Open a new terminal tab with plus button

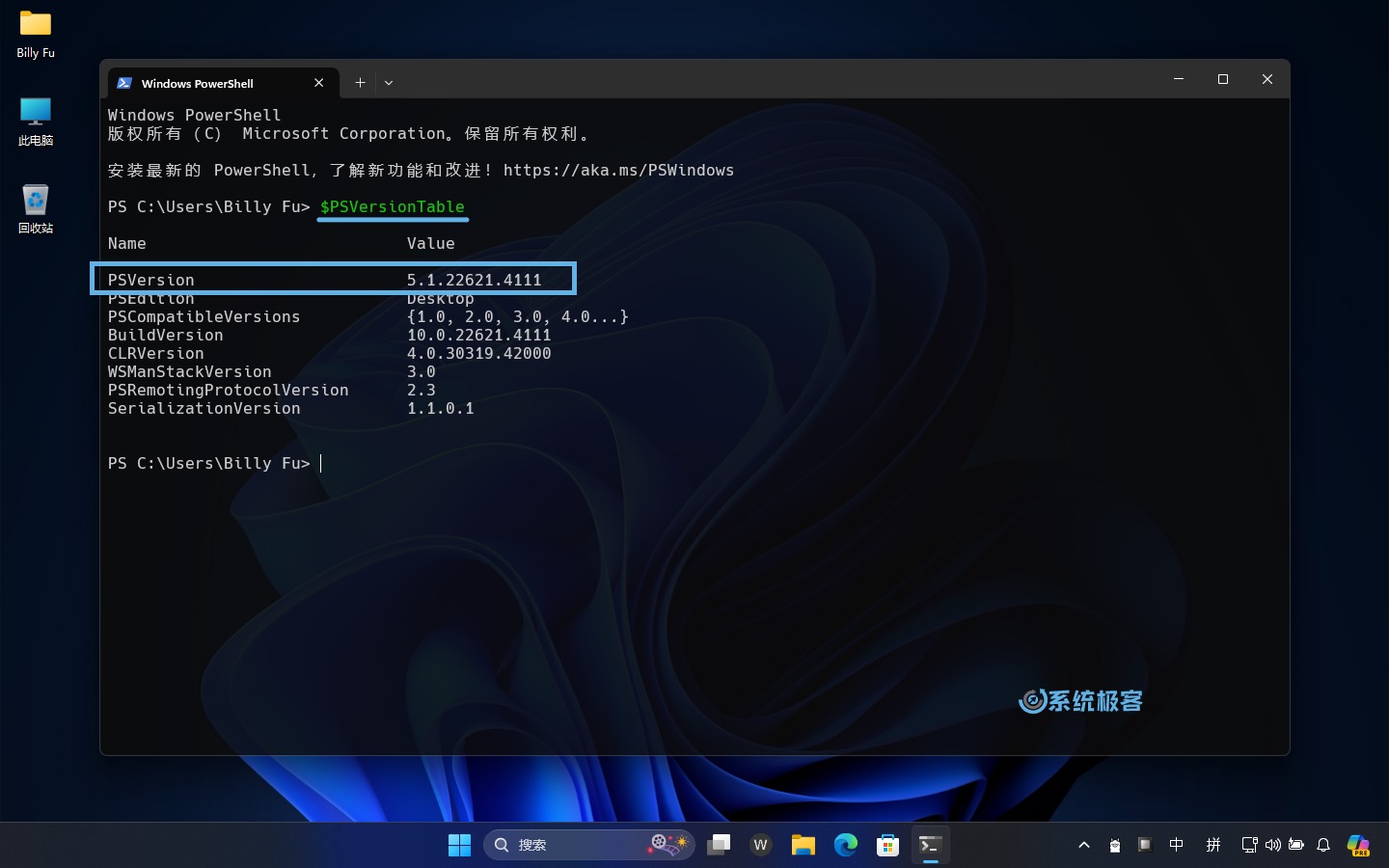pyautogui.click(x=360, y=83)
